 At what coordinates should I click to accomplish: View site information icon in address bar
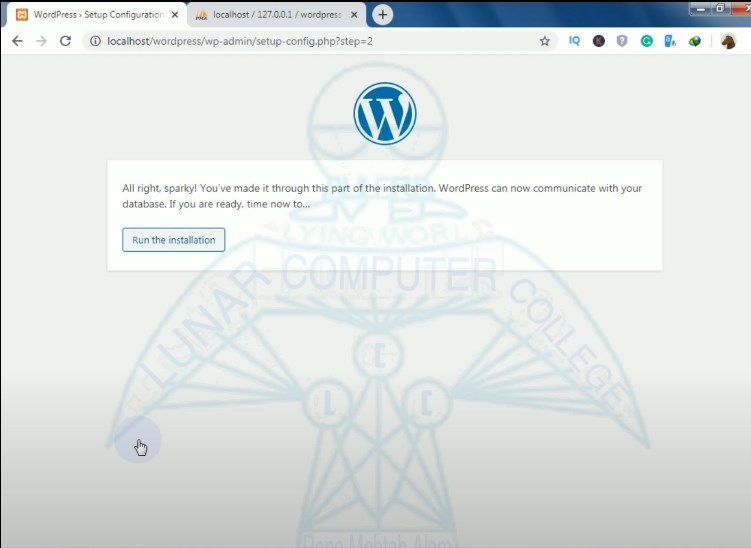click(x=95, y=41)
